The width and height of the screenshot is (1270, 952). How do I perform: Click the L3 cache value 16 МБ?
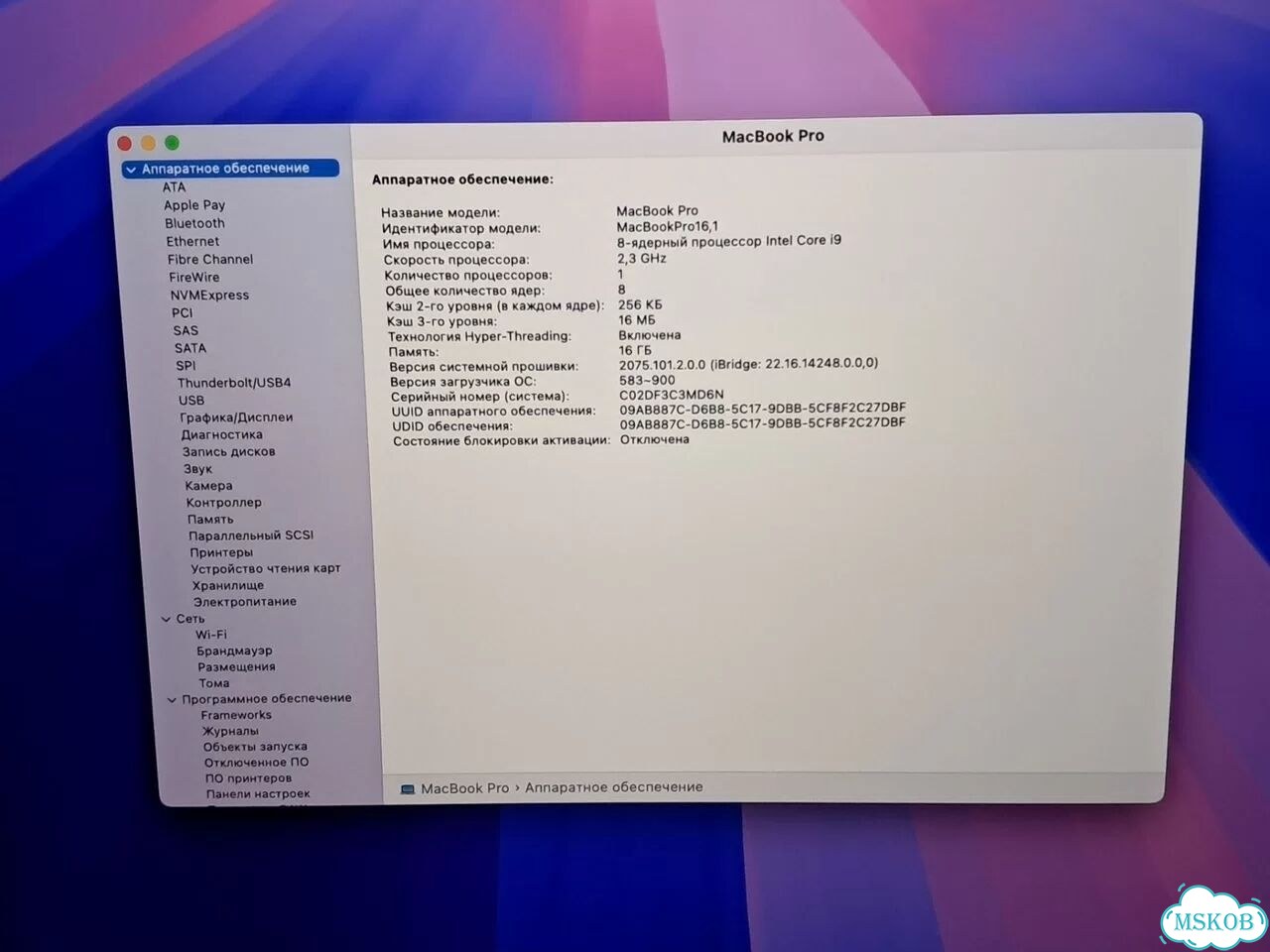(637, 320)
